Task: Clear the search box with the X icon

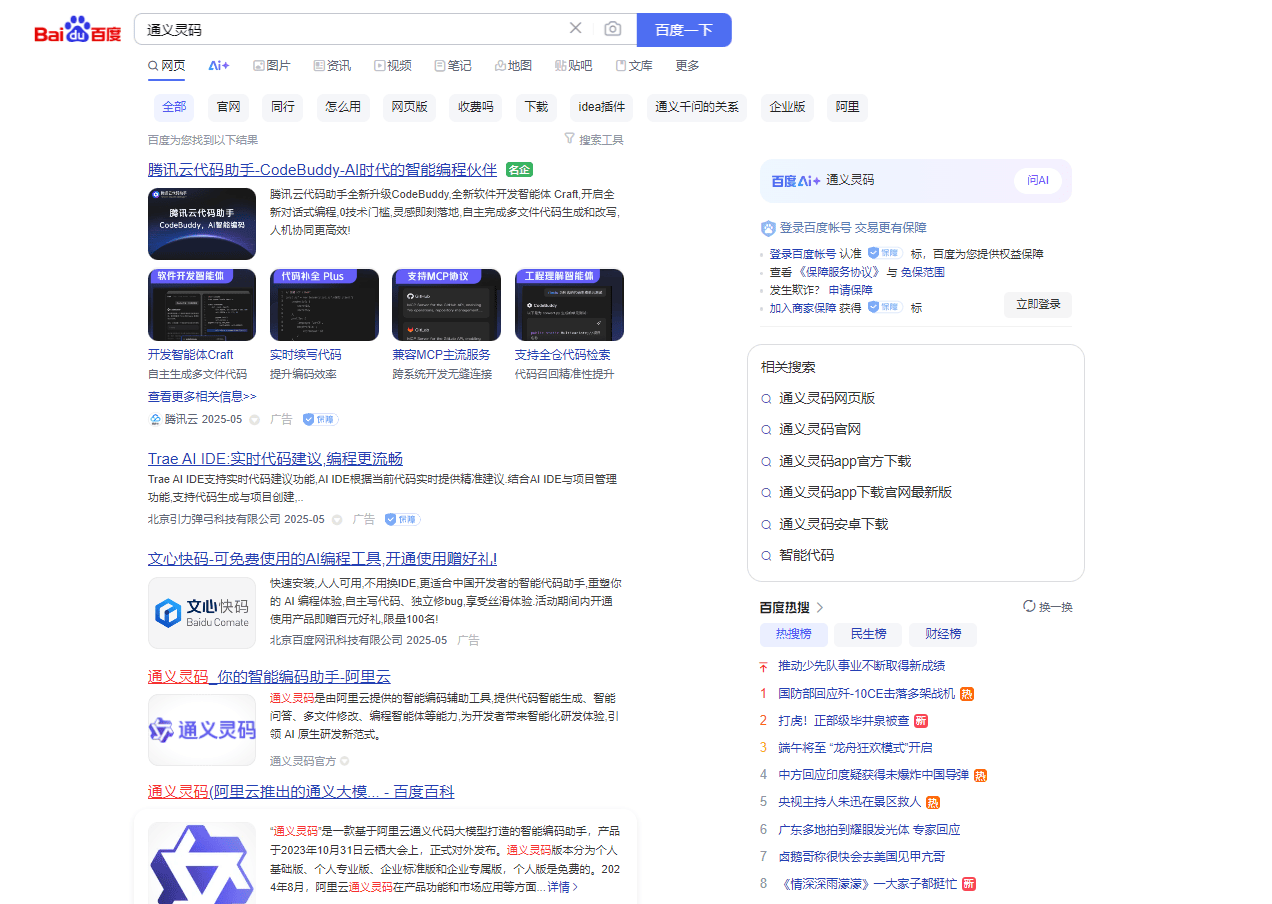Action: (576, 29)
